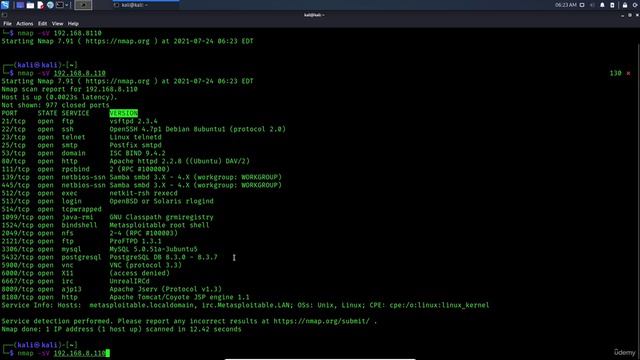This screenshot has width=640, height=360.
Task: Click the vsftpd 2.3.4 version text
Action: 133,121
